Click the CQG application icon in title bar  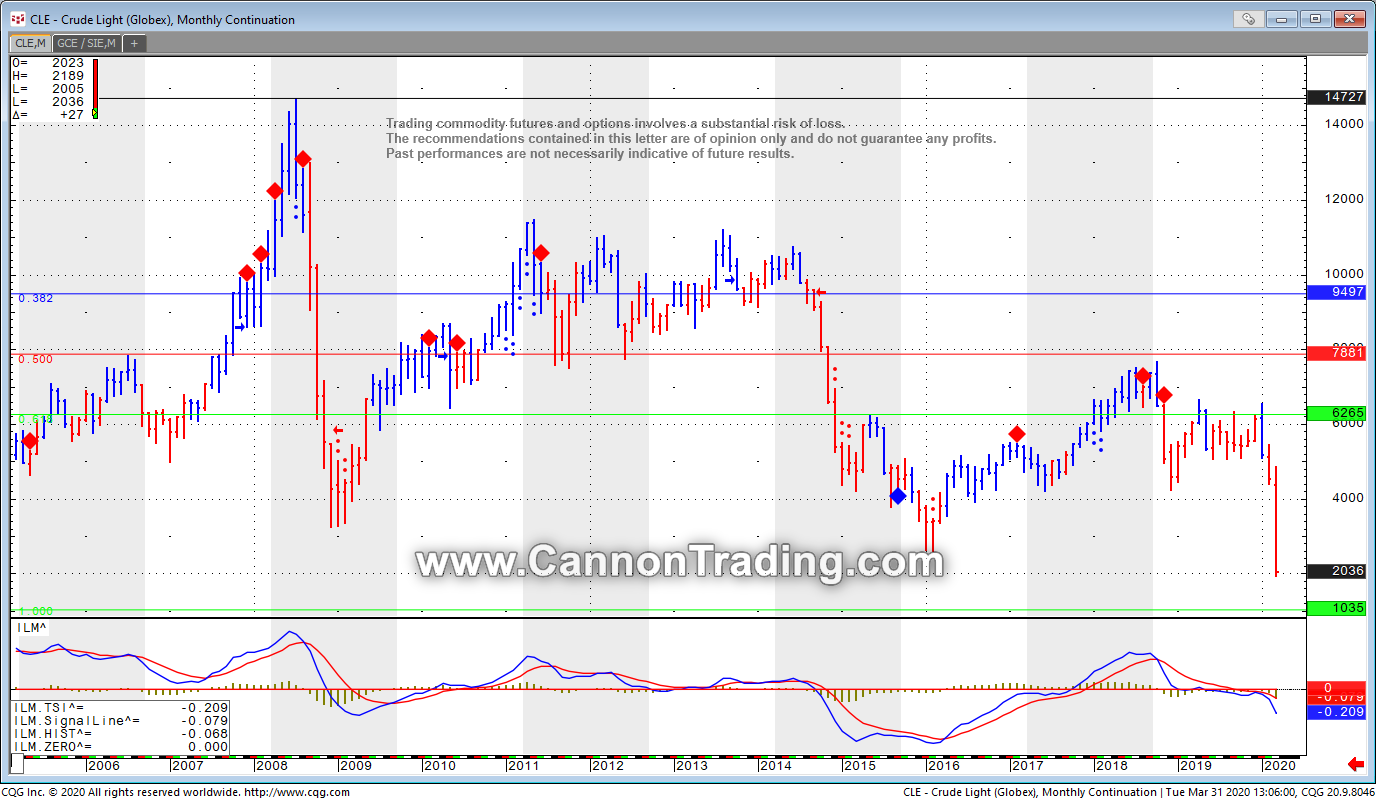[x=17, y=19]
